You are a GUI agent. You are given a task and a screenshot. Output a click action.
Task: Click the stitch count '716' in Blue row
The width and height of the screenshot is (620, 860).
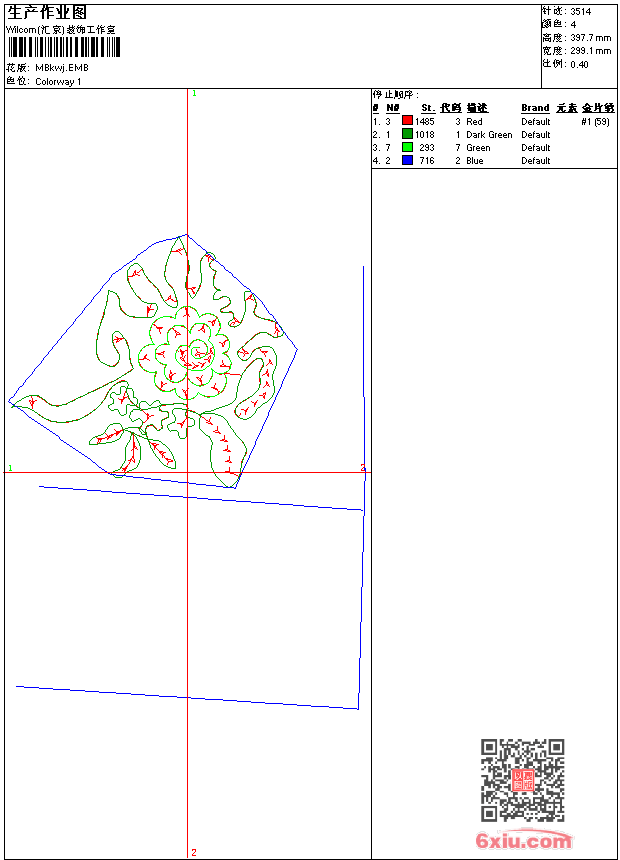(427, 161)
